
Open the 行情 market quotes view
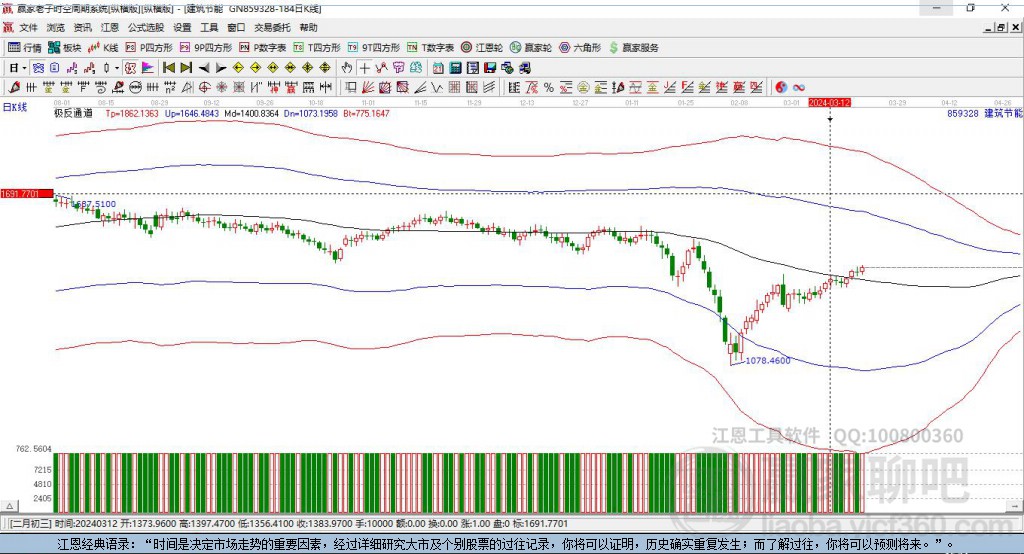[x=24, y=48]
